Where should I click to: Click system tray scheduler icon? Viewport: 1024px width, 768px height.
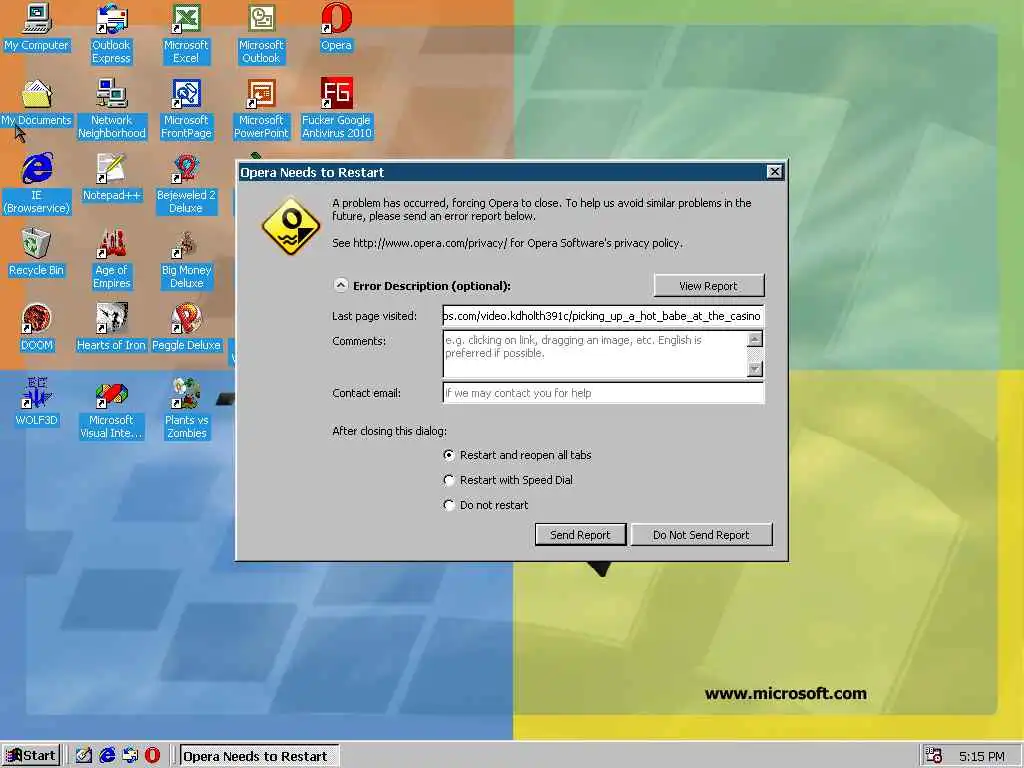[x=934, y=756]
